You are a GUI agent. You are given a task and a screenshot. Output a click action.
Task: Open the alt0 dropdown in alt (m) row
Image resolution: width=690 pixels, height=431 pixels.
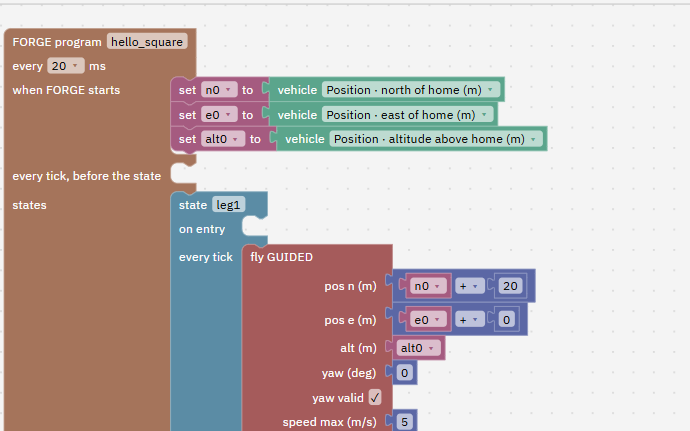point(418,348)
